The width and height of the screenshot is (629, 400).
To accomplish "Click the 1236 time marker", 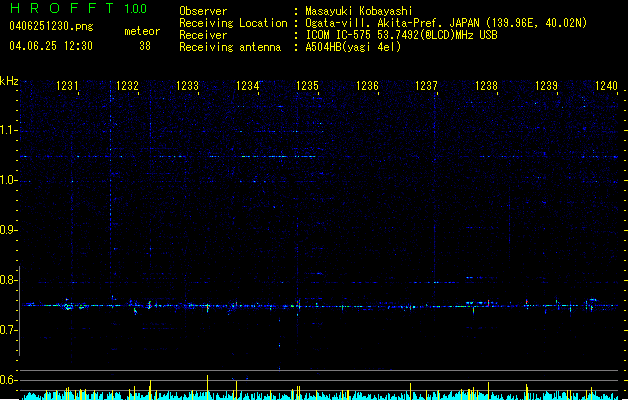I will (x=367, y=86).
